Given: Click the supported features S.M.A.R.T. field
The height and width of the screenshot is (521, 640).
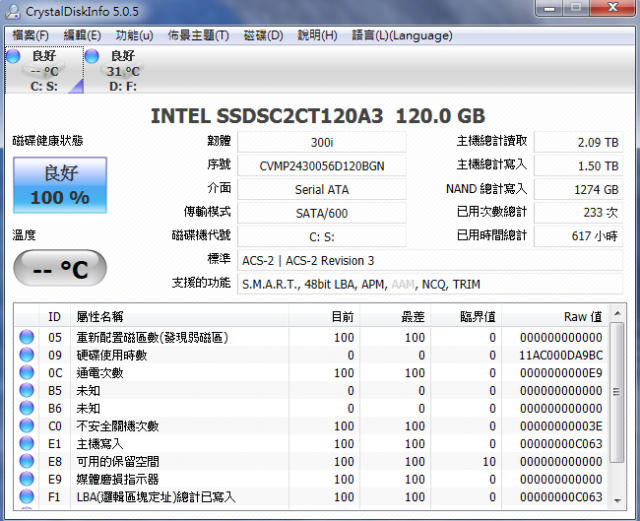Looking at the screenshot, I should coord(430,284).
